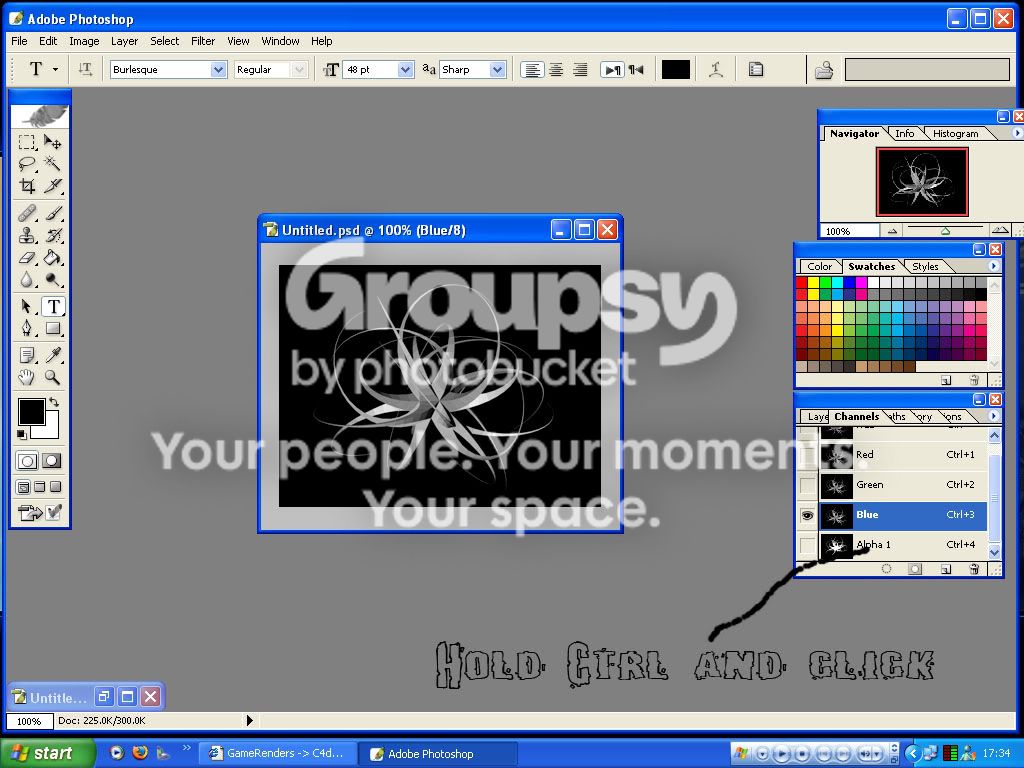Select the Hand tool
This screenshot has width=1024, height=768.
pos(27,377)
